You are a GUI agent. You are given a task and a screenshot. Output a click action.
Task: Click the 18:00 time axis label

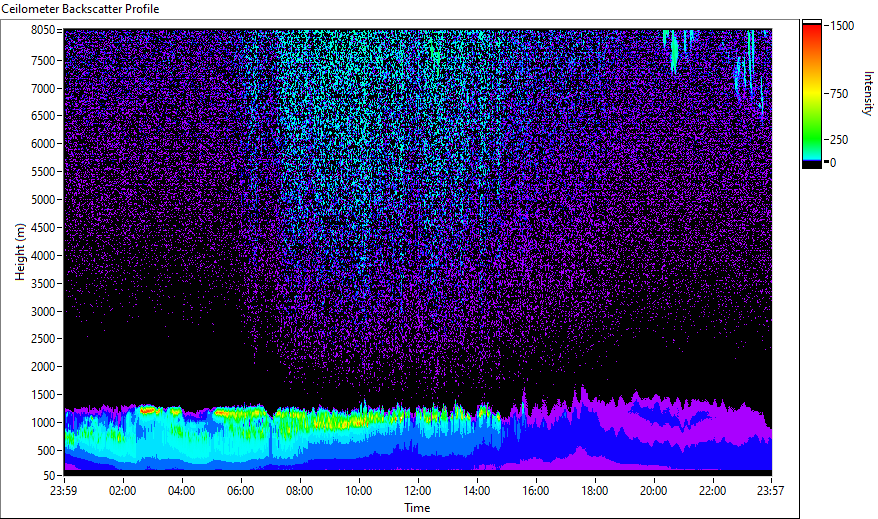[x=595, y=491]
